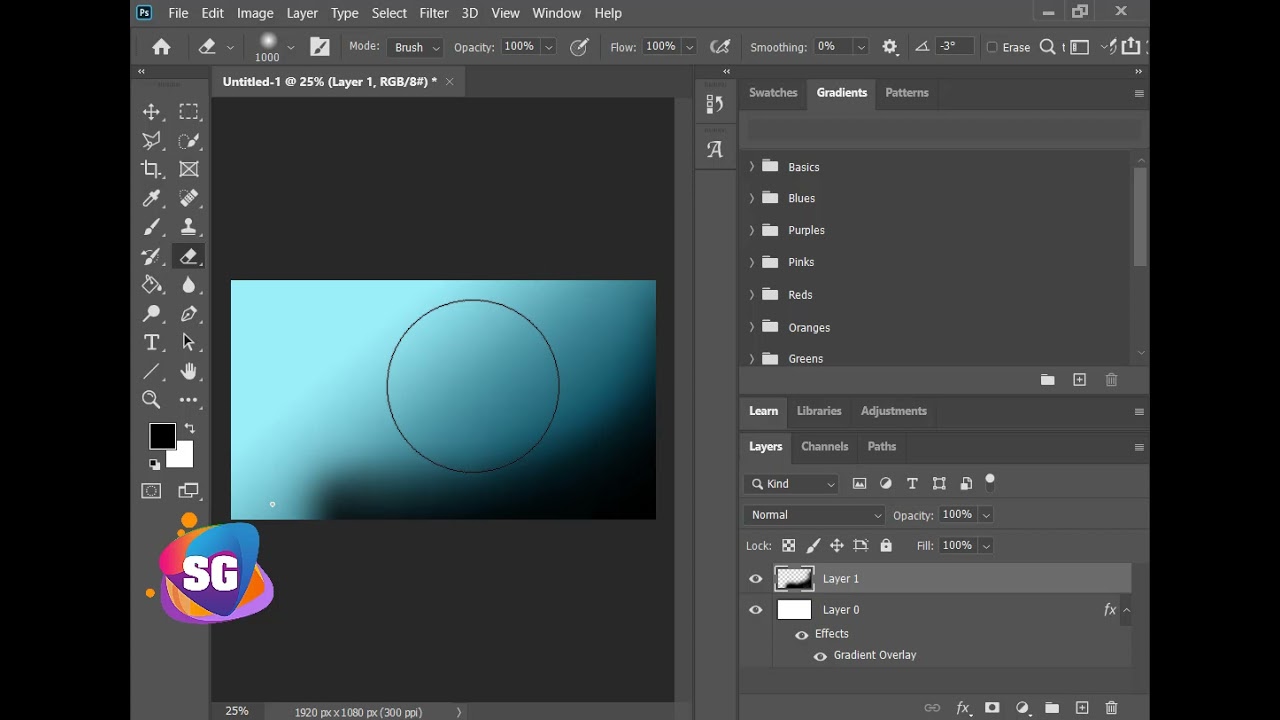
Task: Select the Type tool
Action: [152, 343]
